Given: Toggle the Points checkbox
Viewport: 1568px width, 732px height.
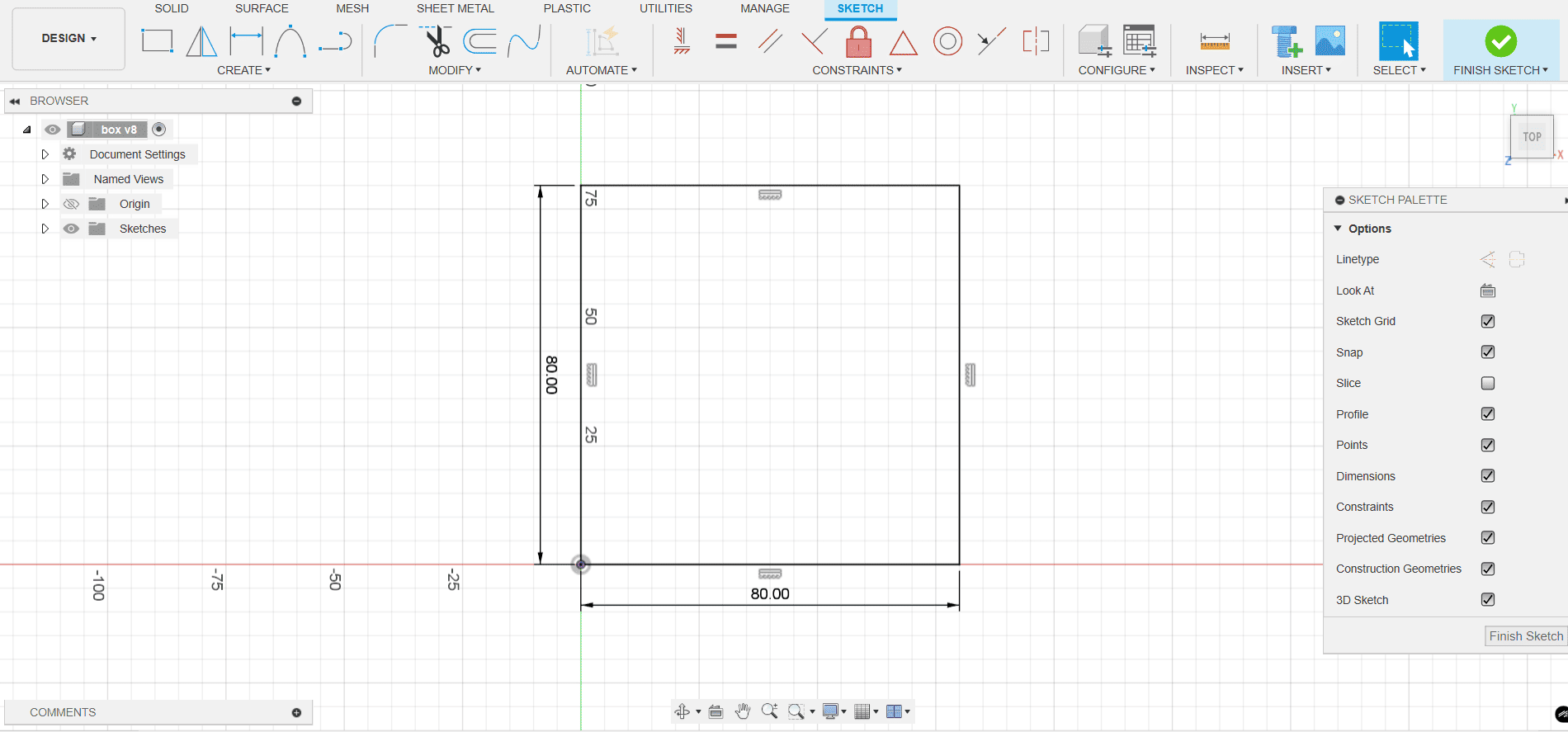Looking at the screenshot, I should click(x=1488, y=445).
